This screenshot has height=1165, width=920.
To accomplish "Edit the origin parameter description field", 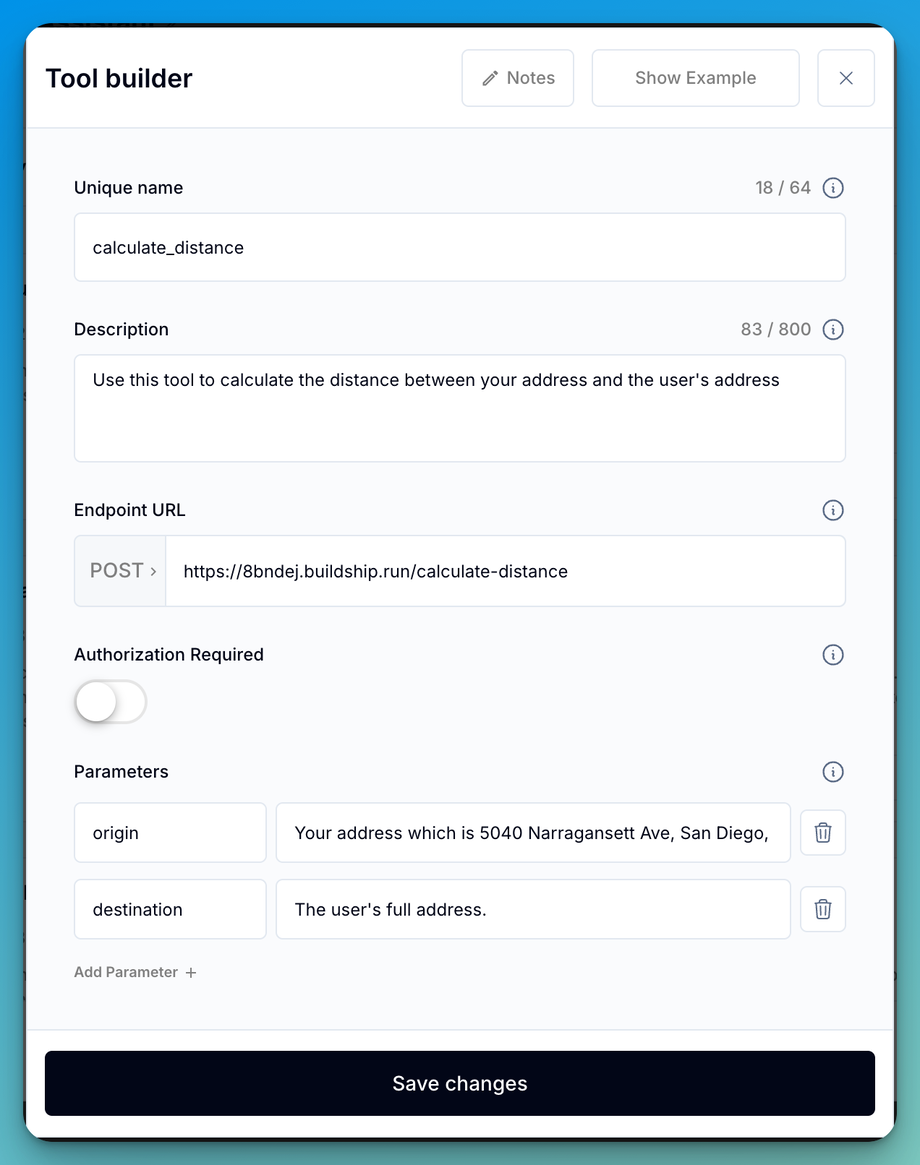I will coord(533,833).
